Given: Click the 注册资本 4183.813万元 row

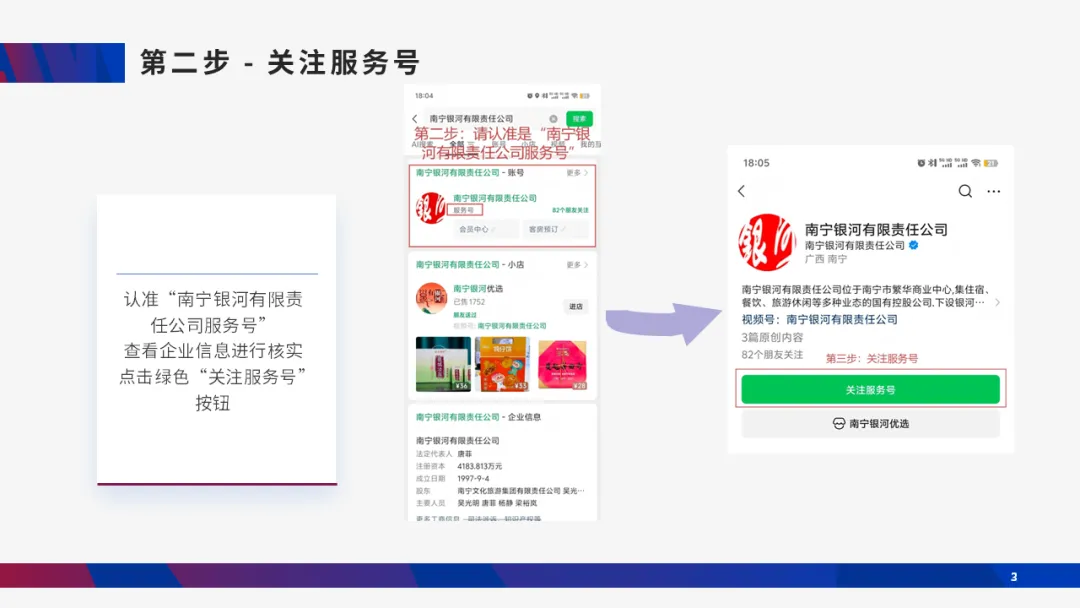Looking at the screenshot, I should pyautogui.click(x=459, y=466).
